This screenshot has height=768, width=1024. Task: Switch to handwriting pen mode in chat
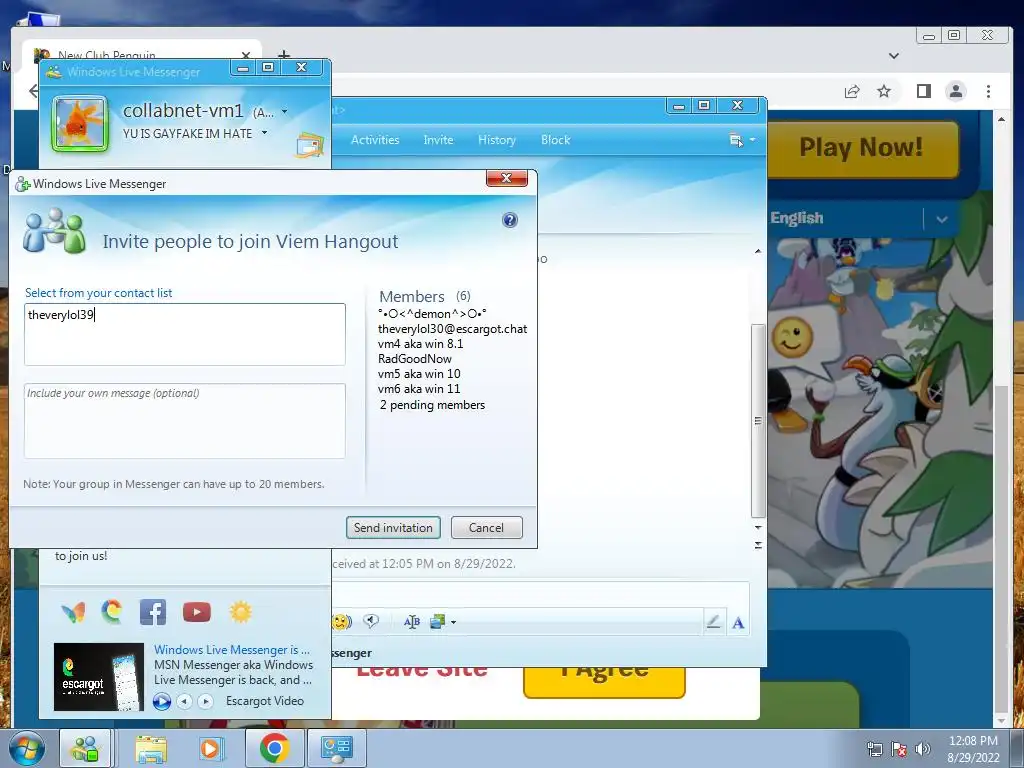(x=713, y=622)
